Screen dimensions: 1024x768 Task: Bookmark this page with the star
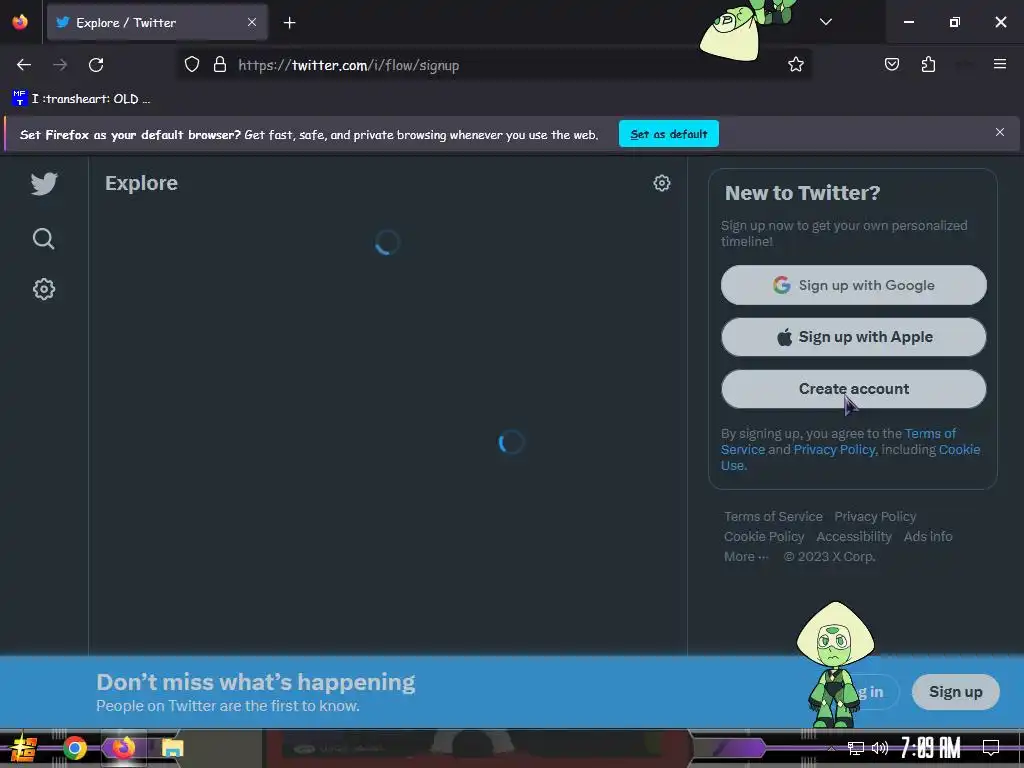pos(795,65)
